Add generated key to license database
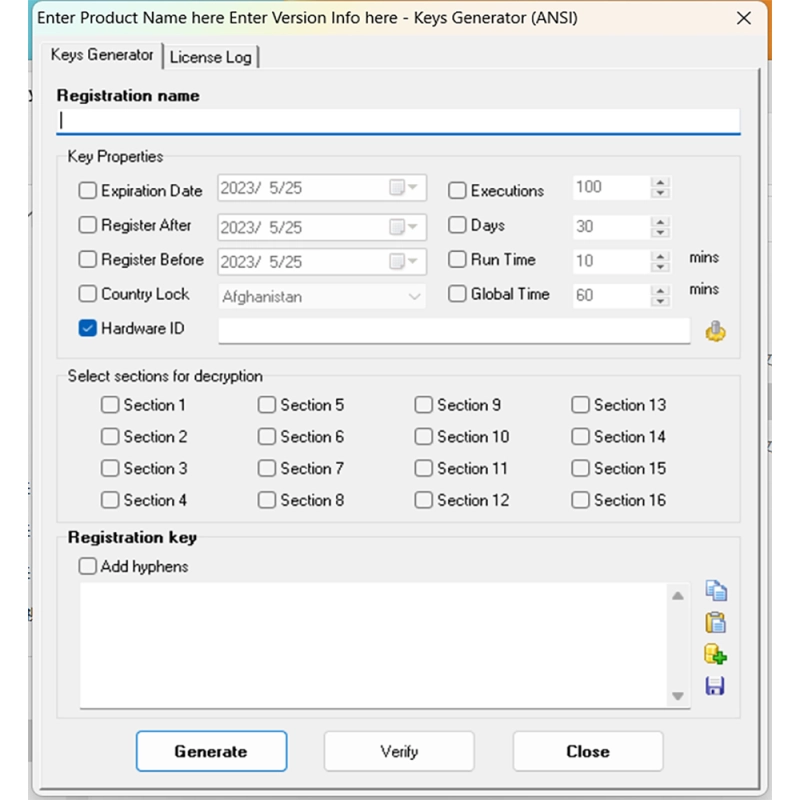This screenshot has height=800, width=800. 716,655
